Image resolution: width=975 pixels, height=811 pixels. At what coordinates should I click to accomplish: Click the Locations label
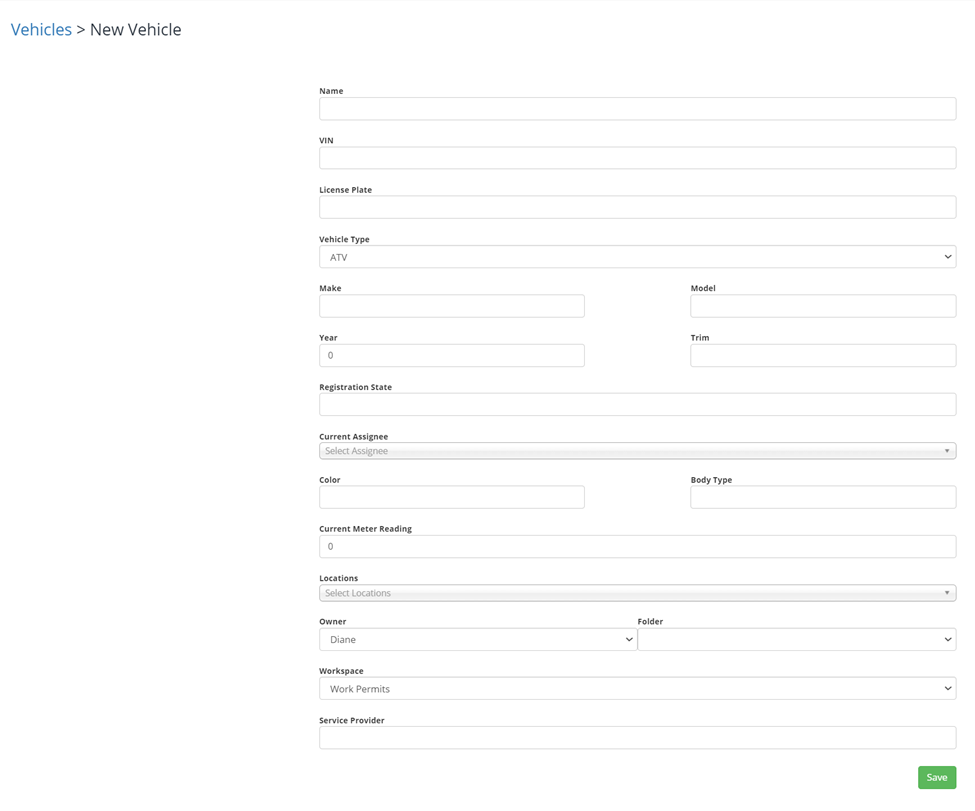pyautogui.click(x=338, y=578)
